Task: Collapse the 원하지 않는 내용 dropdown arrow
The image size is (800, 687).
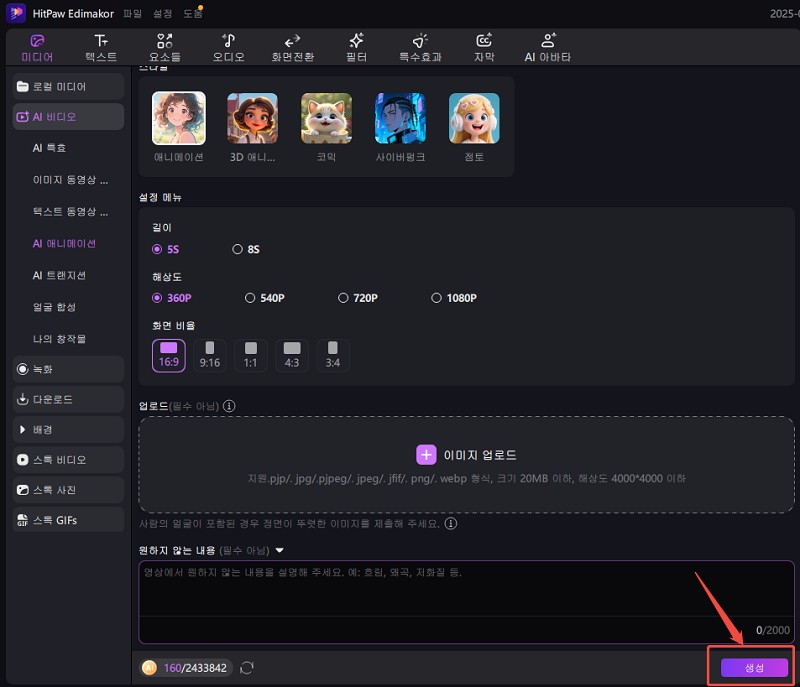Action: point(280,550)
